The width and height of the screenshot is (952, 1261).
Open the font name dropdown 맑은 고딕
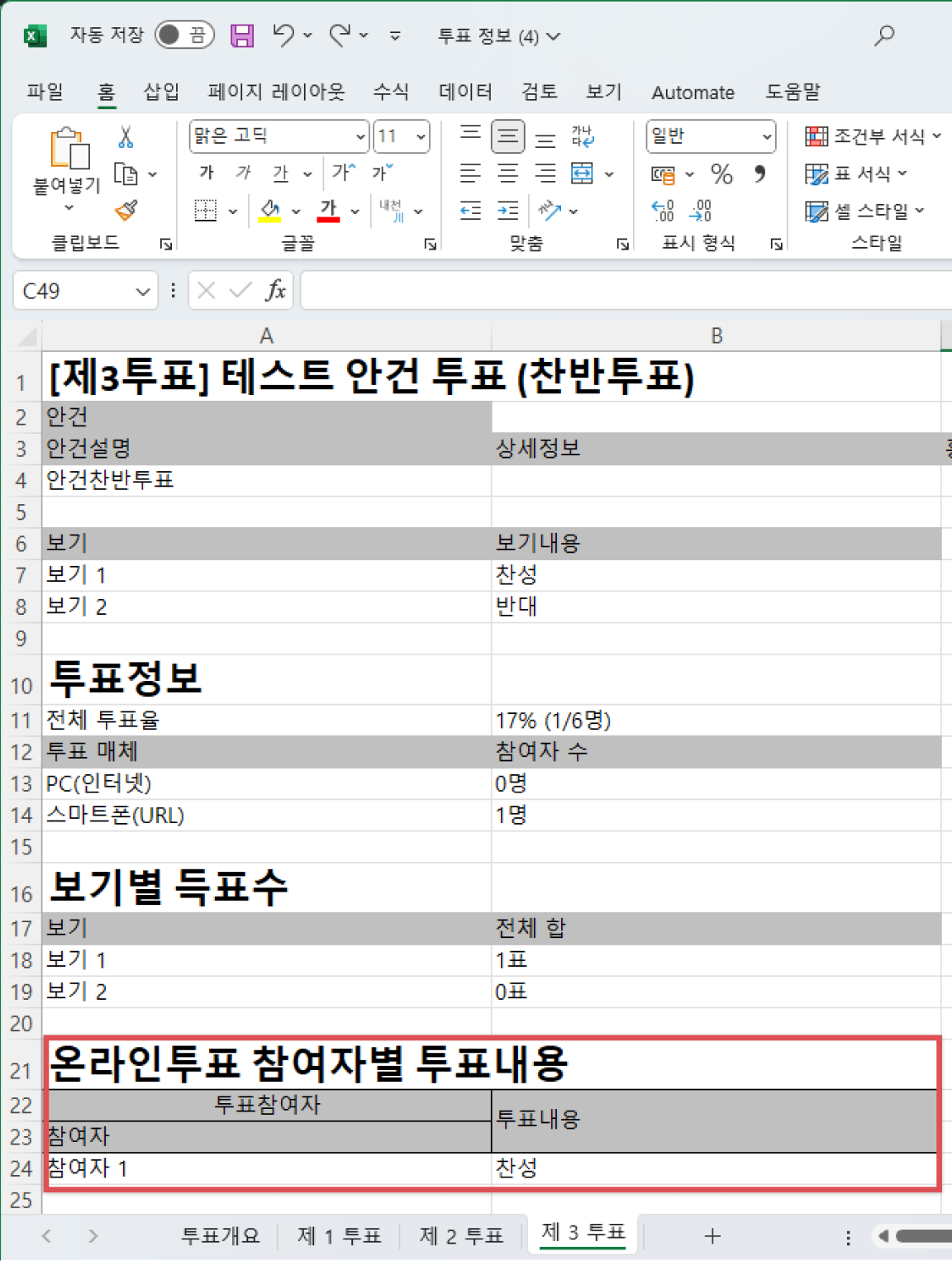360,136
